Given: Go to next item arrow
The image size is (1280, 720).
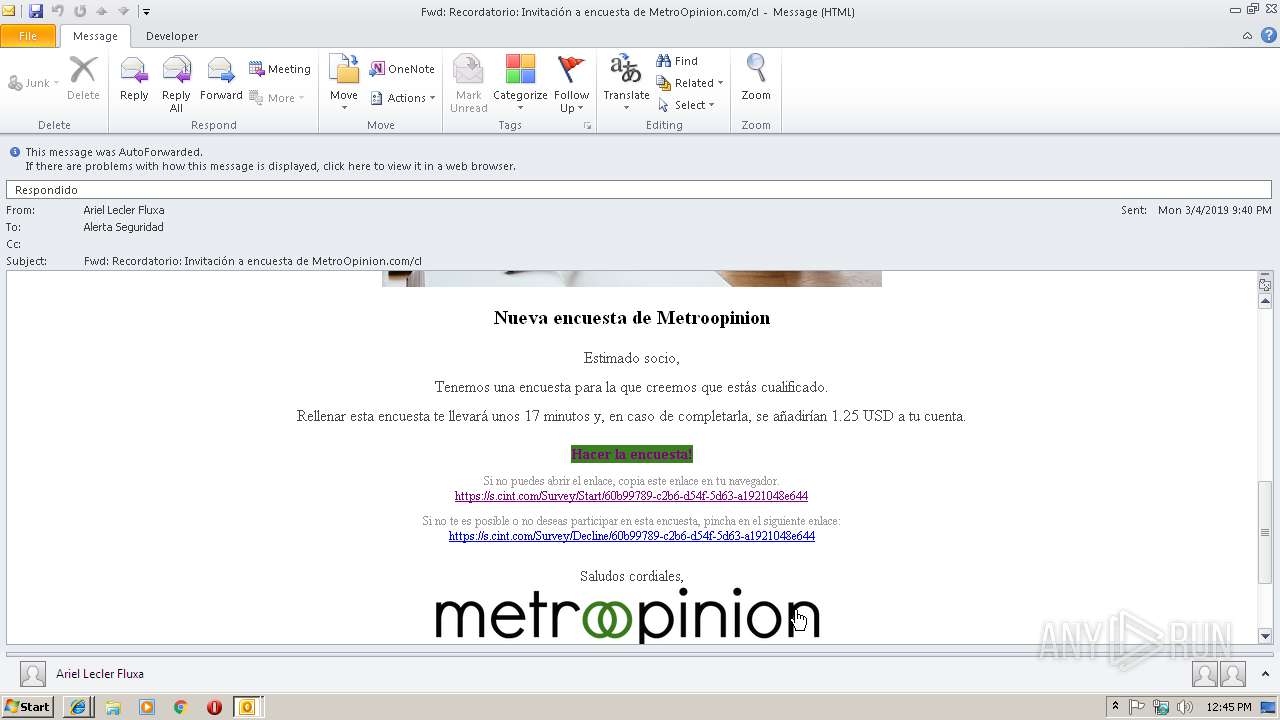Looking at the screenshot, I should pyautogui.click(x=124, y=11).
